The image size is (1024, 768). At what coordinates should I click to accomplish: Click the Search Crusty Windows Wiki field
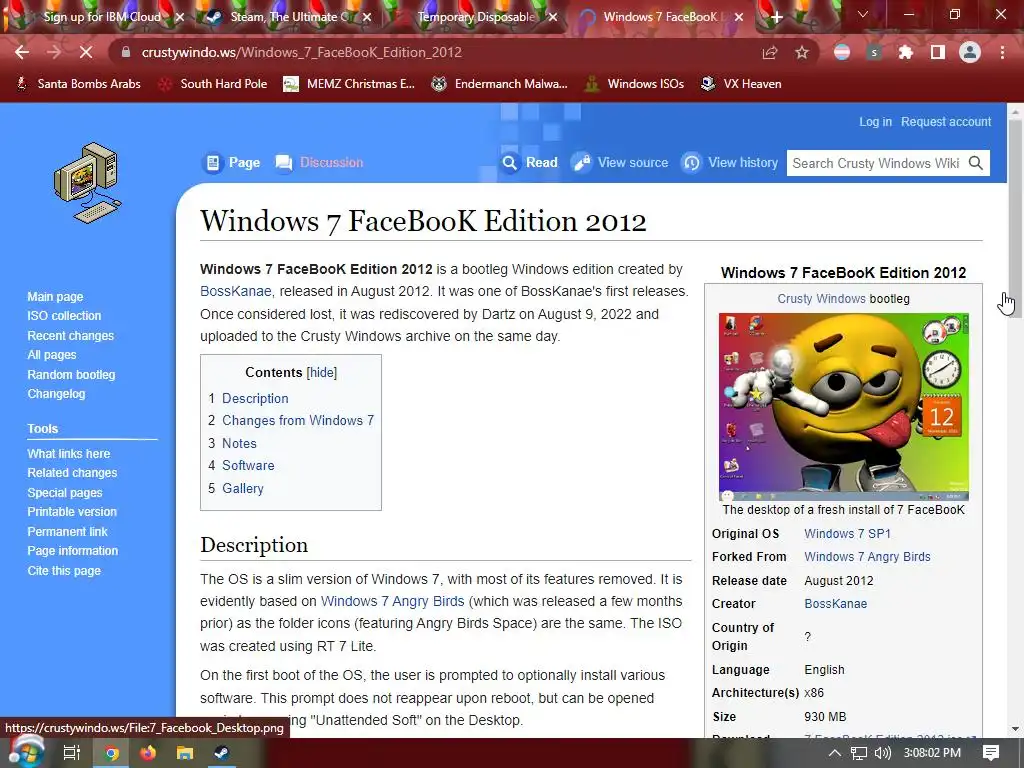(875, 163)
